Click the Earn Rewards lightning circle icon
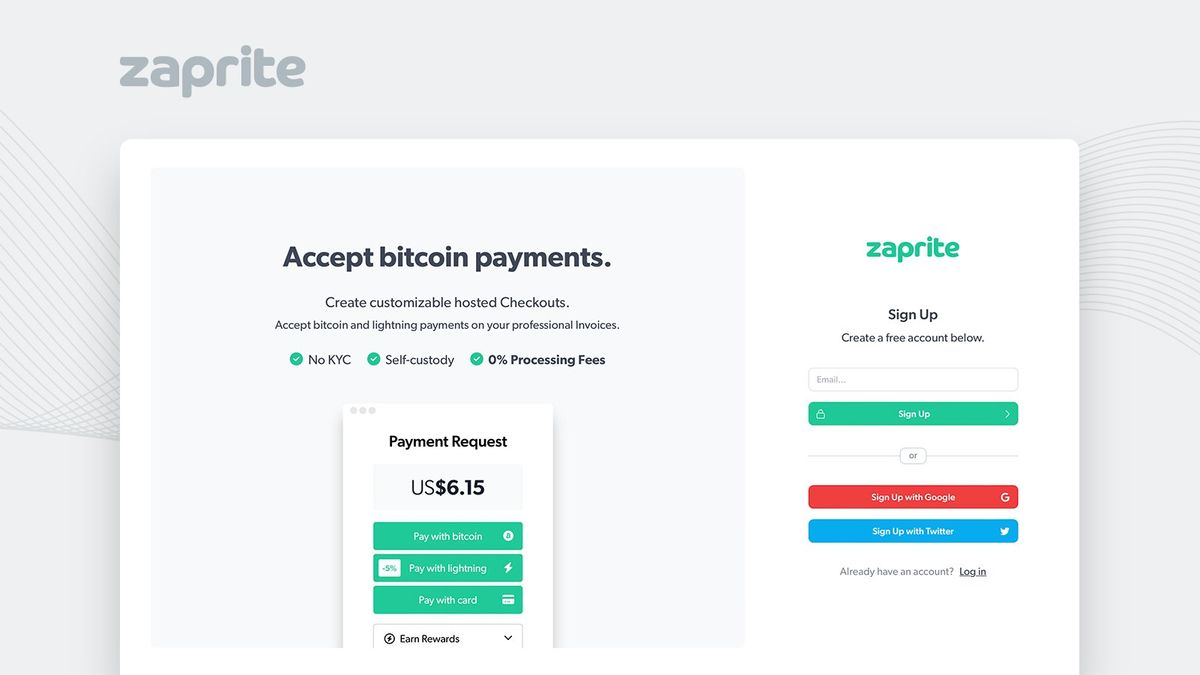The image size is (1200, 675). [389, 639]
